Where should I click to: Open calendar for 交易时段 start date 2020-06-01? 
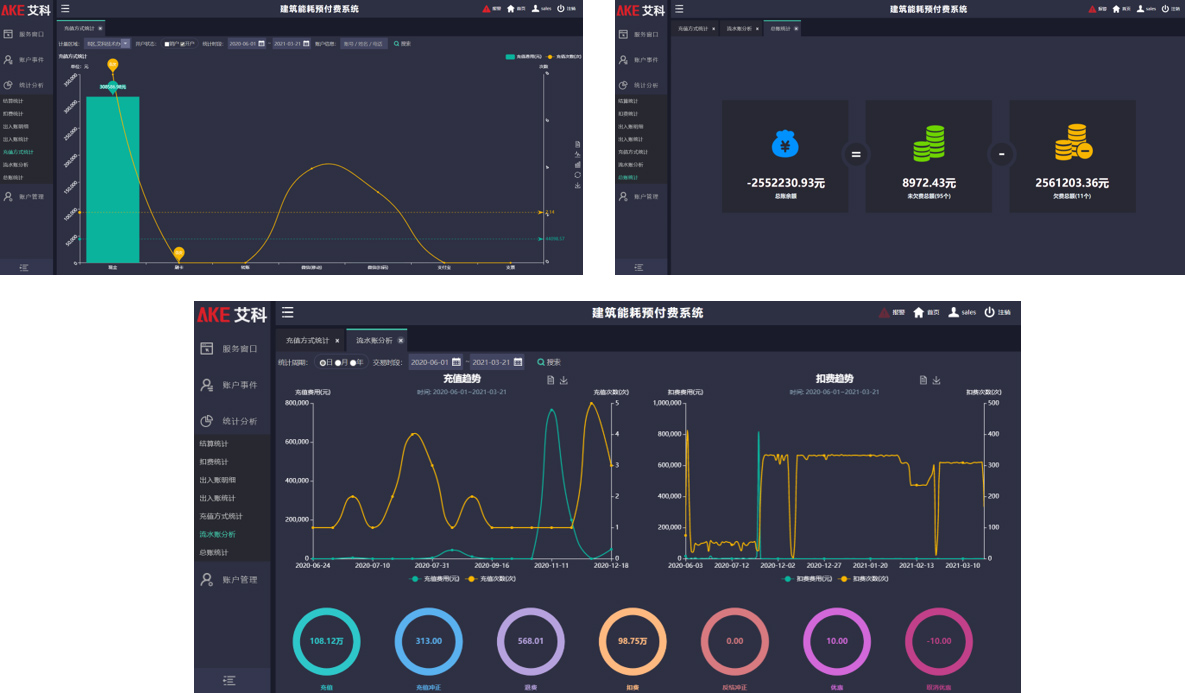tap(456, 362)
